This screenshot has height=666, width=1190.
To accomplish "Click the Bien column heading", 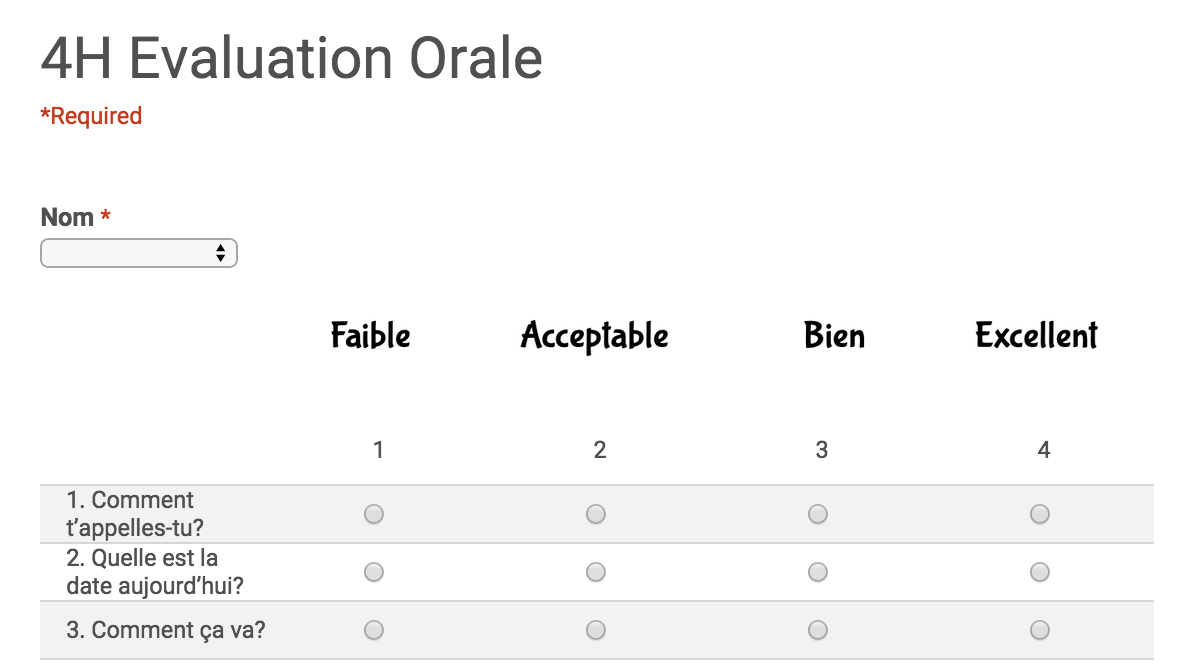I will 834,336.
